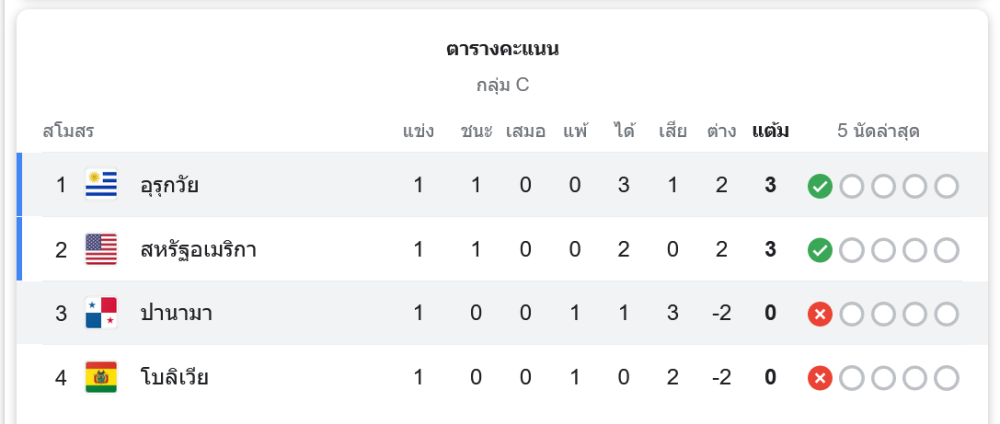Image resolution: width=1000 pixels, height=424 pixels.
Task: Click the Panama flag icon
Action: point(101,313)
